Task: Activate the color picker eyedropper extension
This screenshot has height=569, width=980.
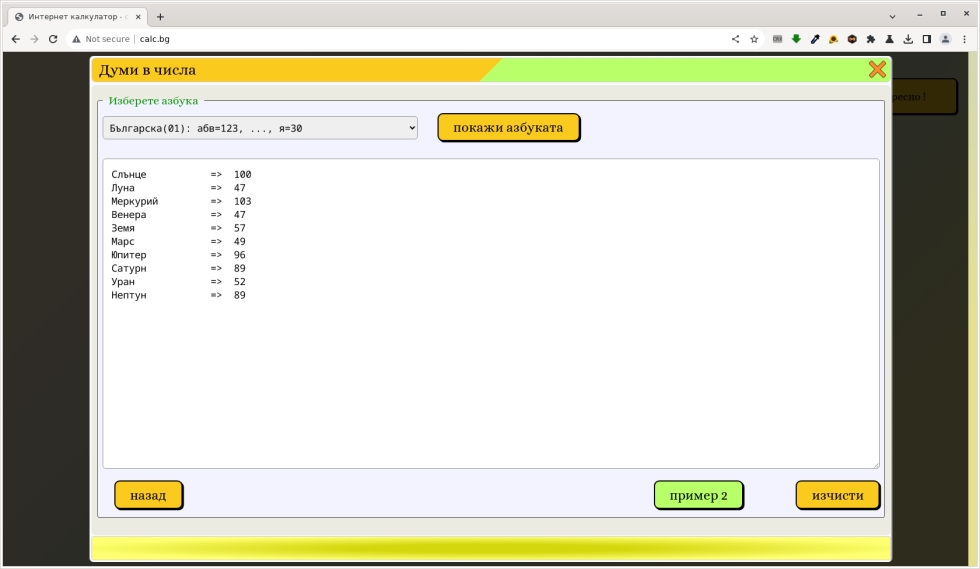Action: click(815, 39)
